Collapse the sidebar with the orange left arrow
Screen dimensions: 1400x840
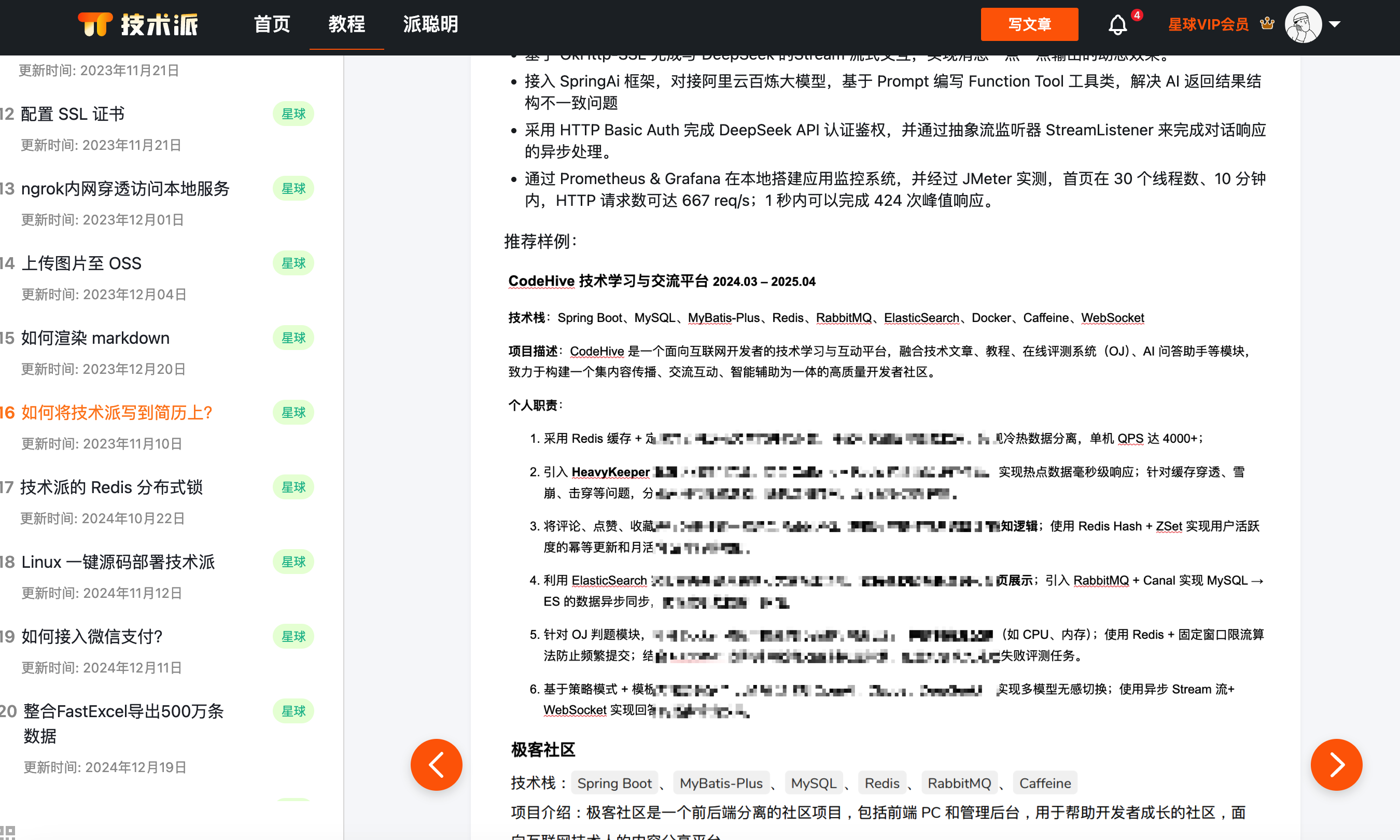[436, 764]
